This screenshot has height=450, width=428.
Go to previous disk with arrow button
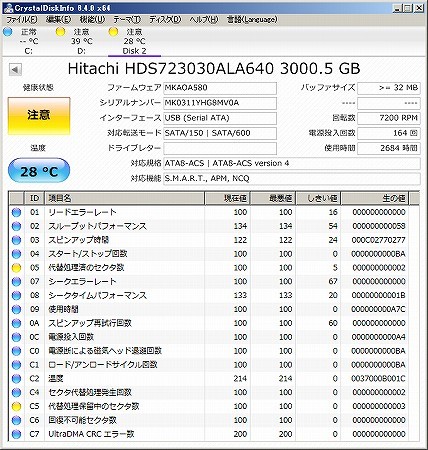[15, 70]
